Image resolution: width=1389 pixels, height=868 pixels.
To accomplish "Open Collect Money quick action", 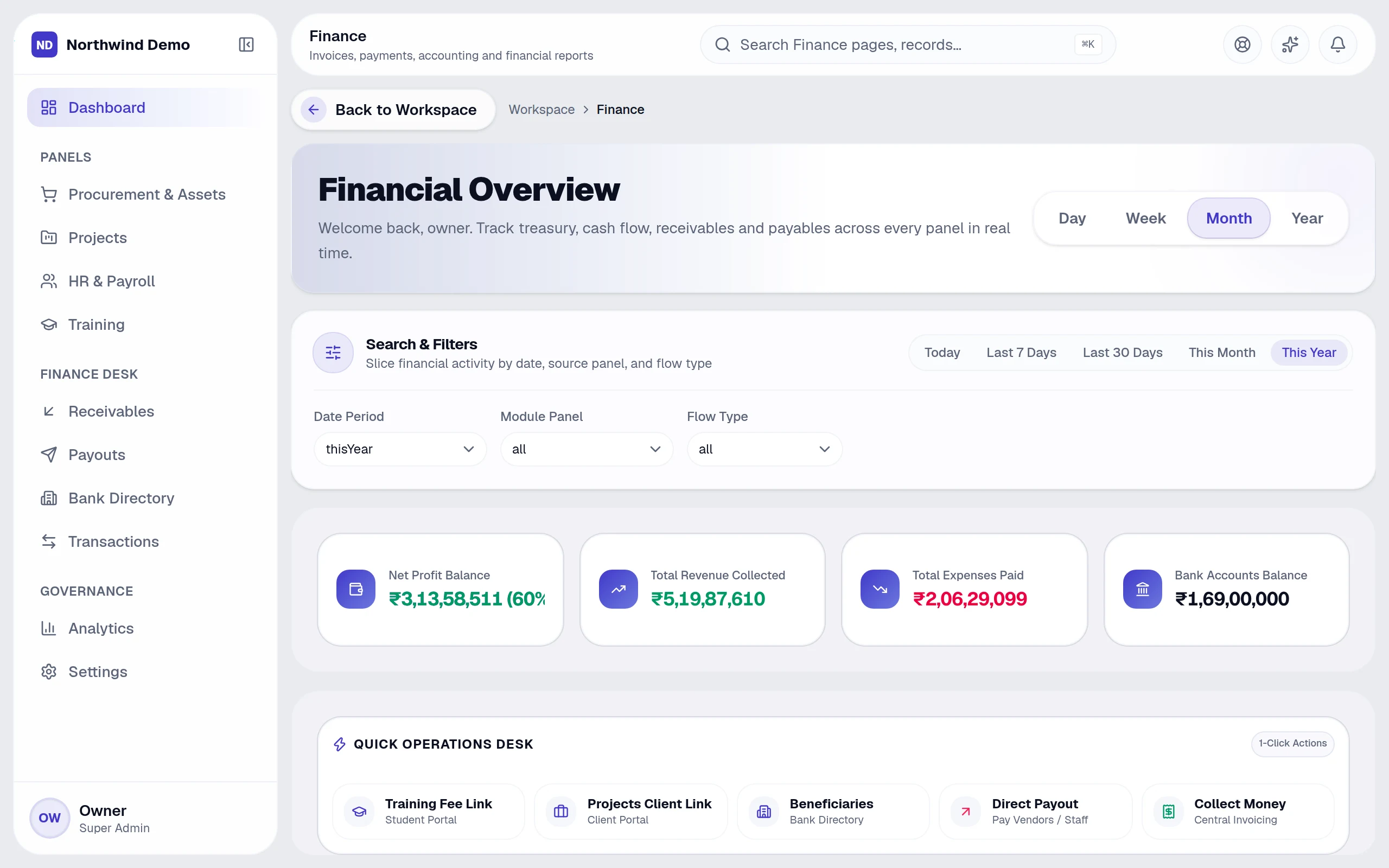I will coord(1238,811).
